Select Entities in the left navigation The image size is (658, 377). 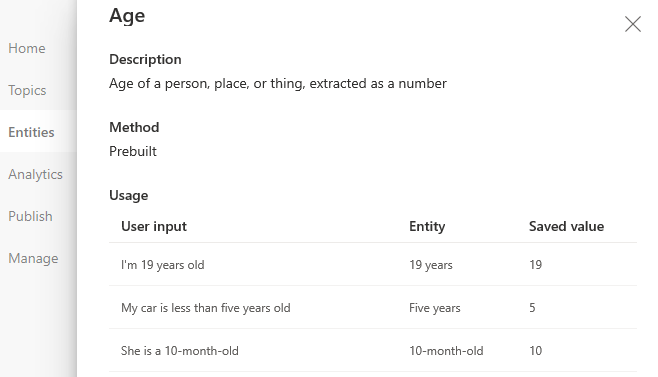point(31,132)
